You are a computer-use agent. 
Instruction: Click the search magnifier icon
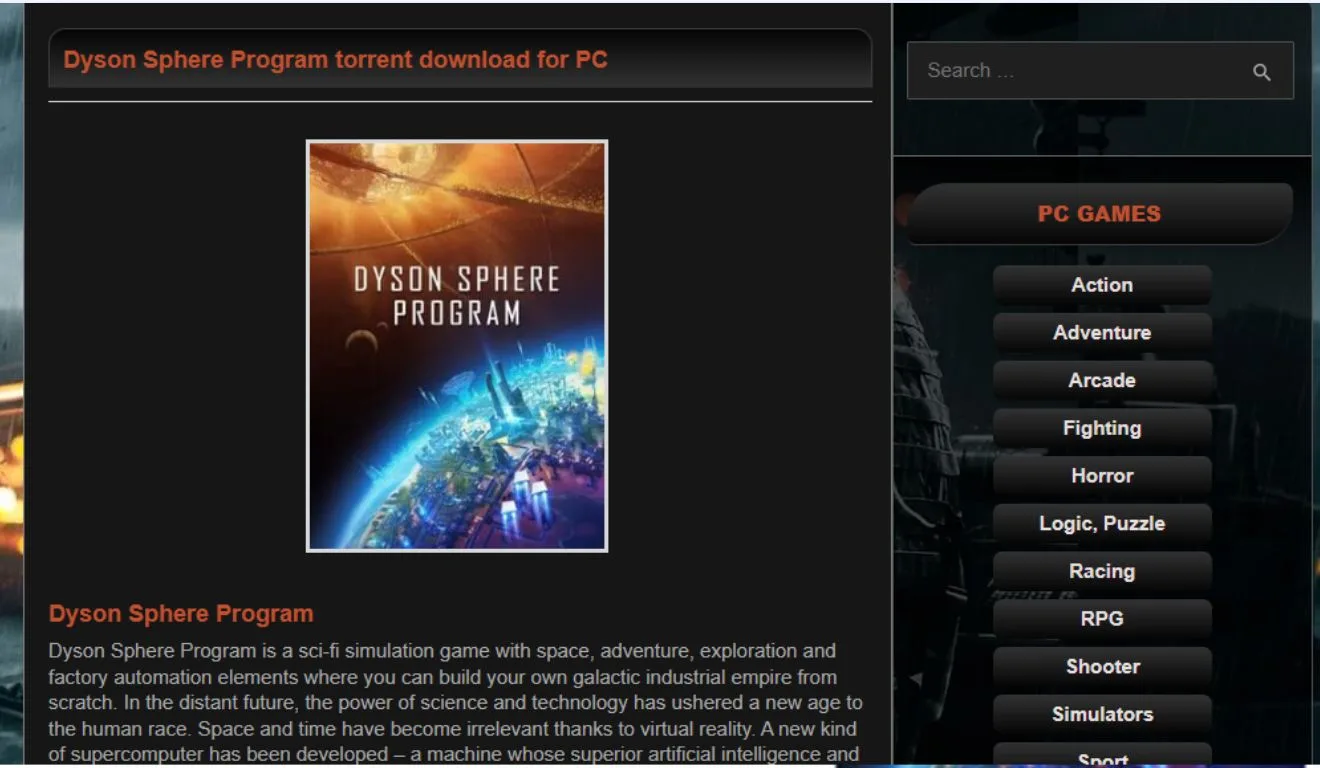tap(1261, 72)
